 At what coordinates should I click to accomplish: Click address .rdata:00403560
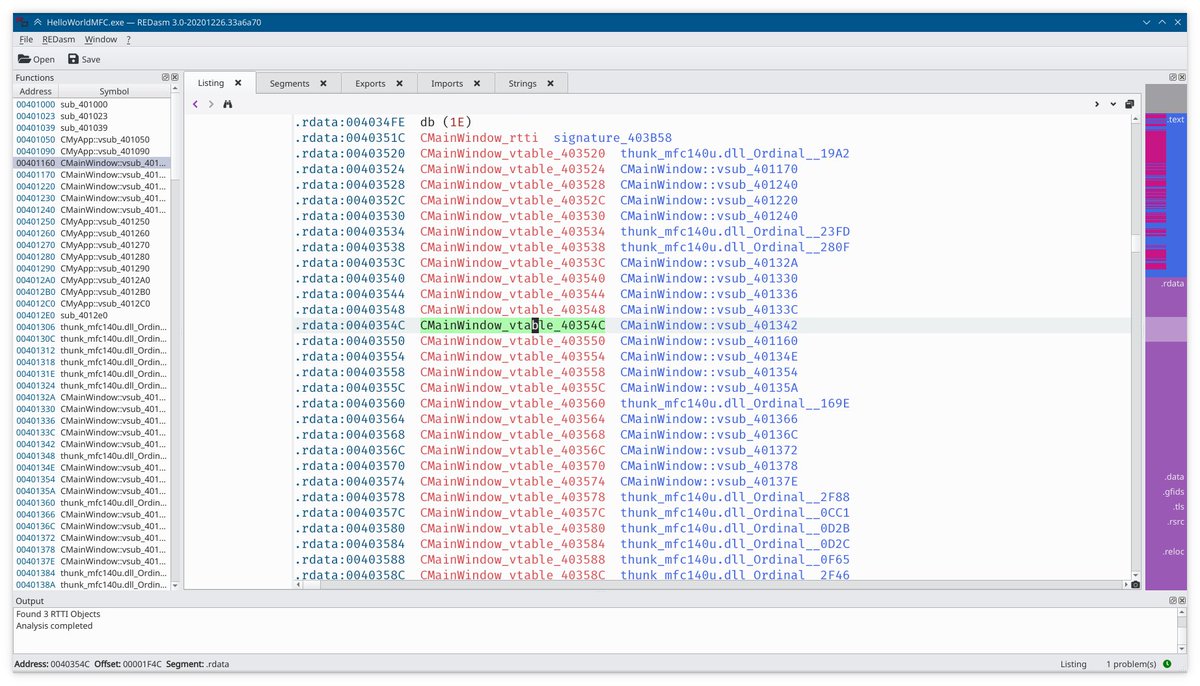point(350,404)
